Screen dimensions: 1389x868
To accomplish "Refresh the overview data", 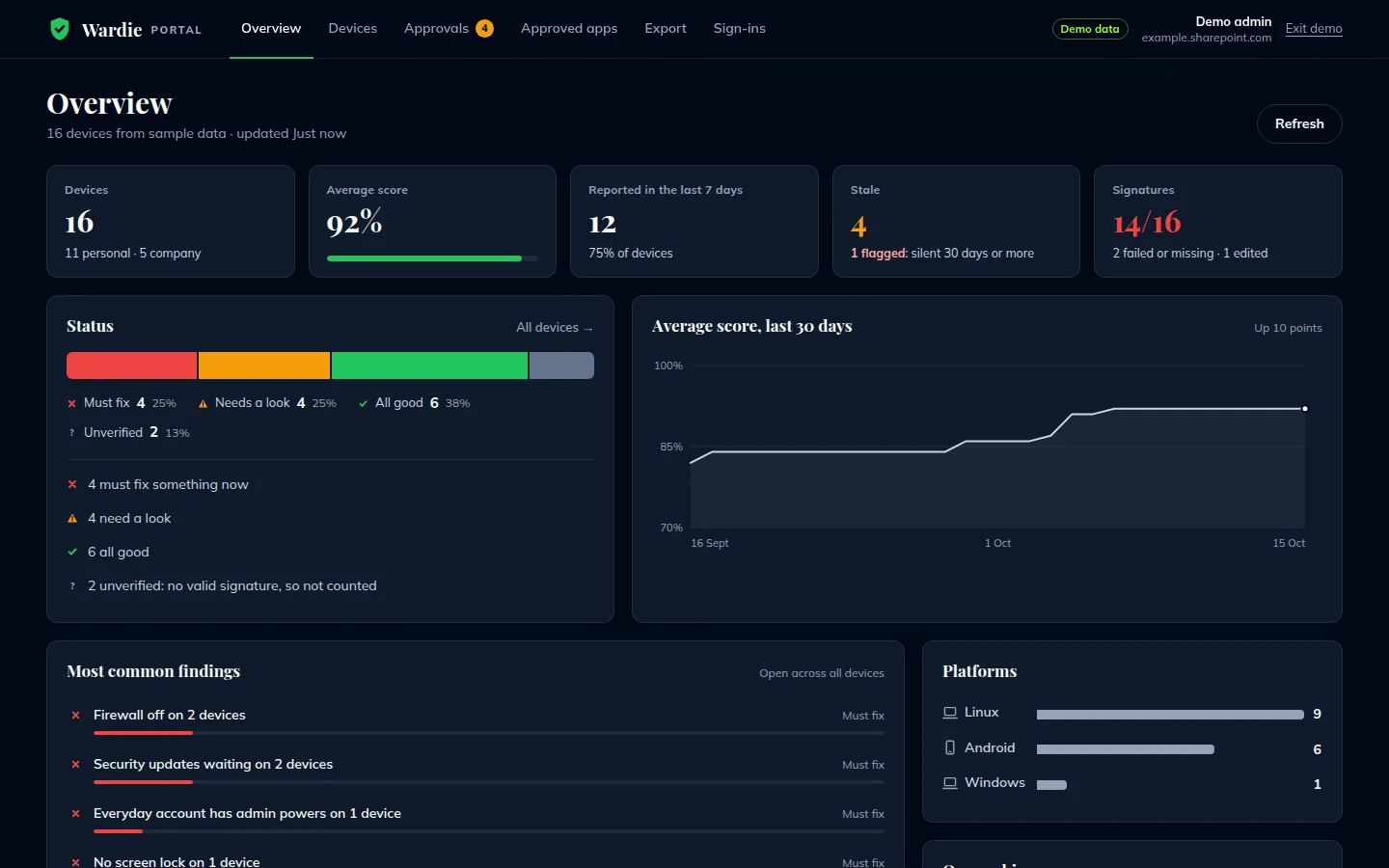I will pyautogui.click(x=1299, y=123).
